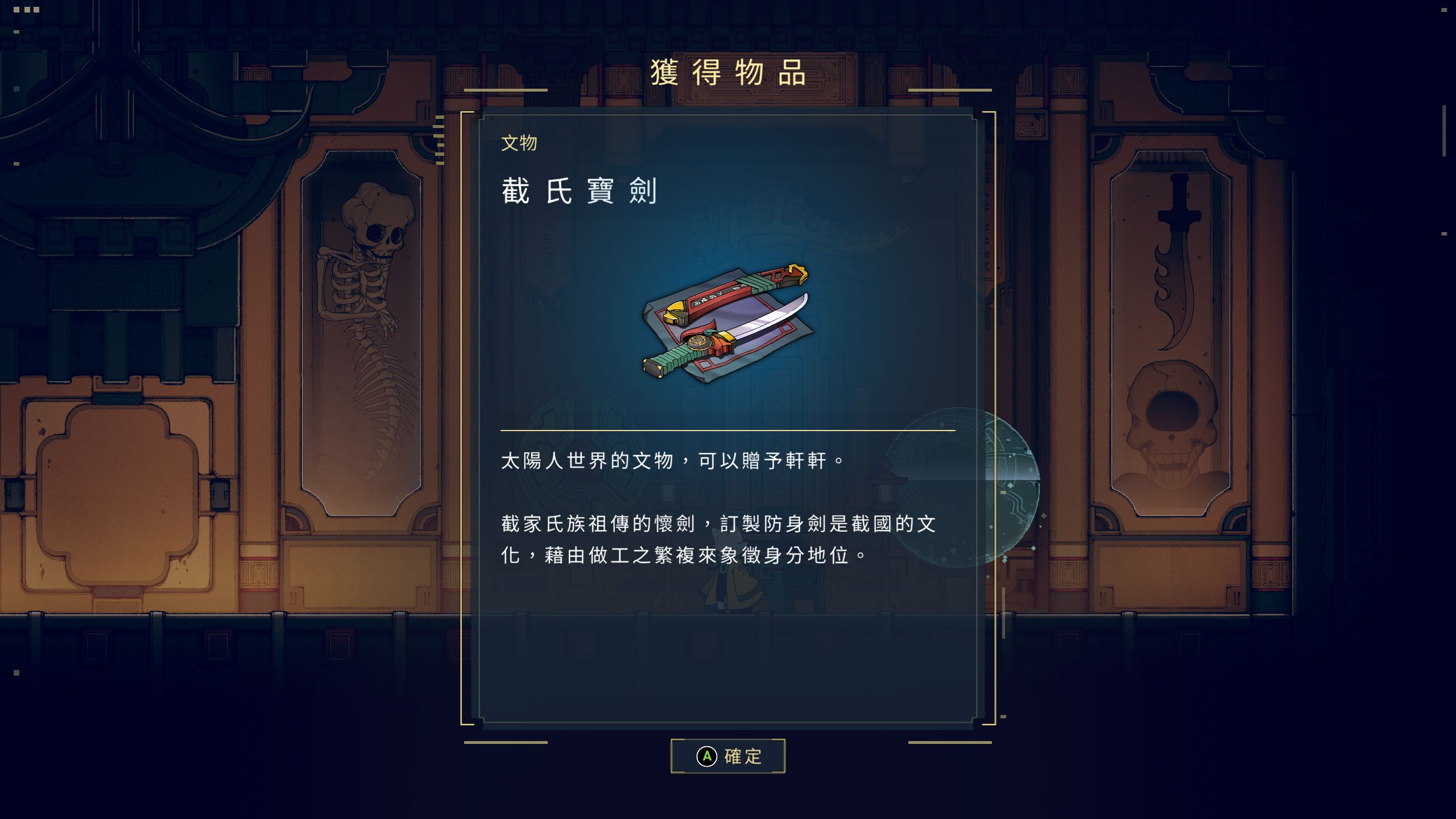This screenshot has width=1456, height=819.
Task: Click the flame-shaped dagger in right showcase
Action: pyautogui.click(x=1176, y=262)
